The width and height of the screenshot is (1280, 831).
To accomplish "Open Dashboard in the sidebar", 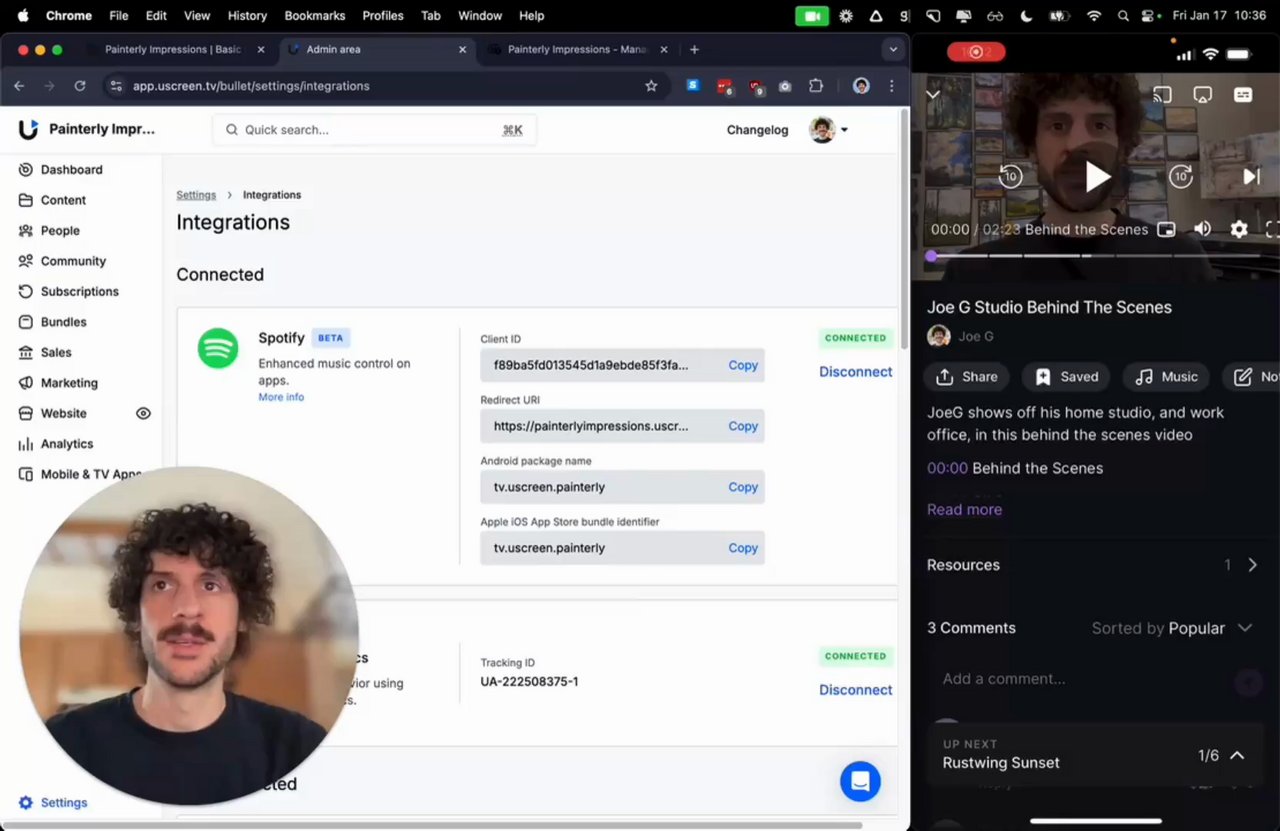I will (x=71, y=170).
